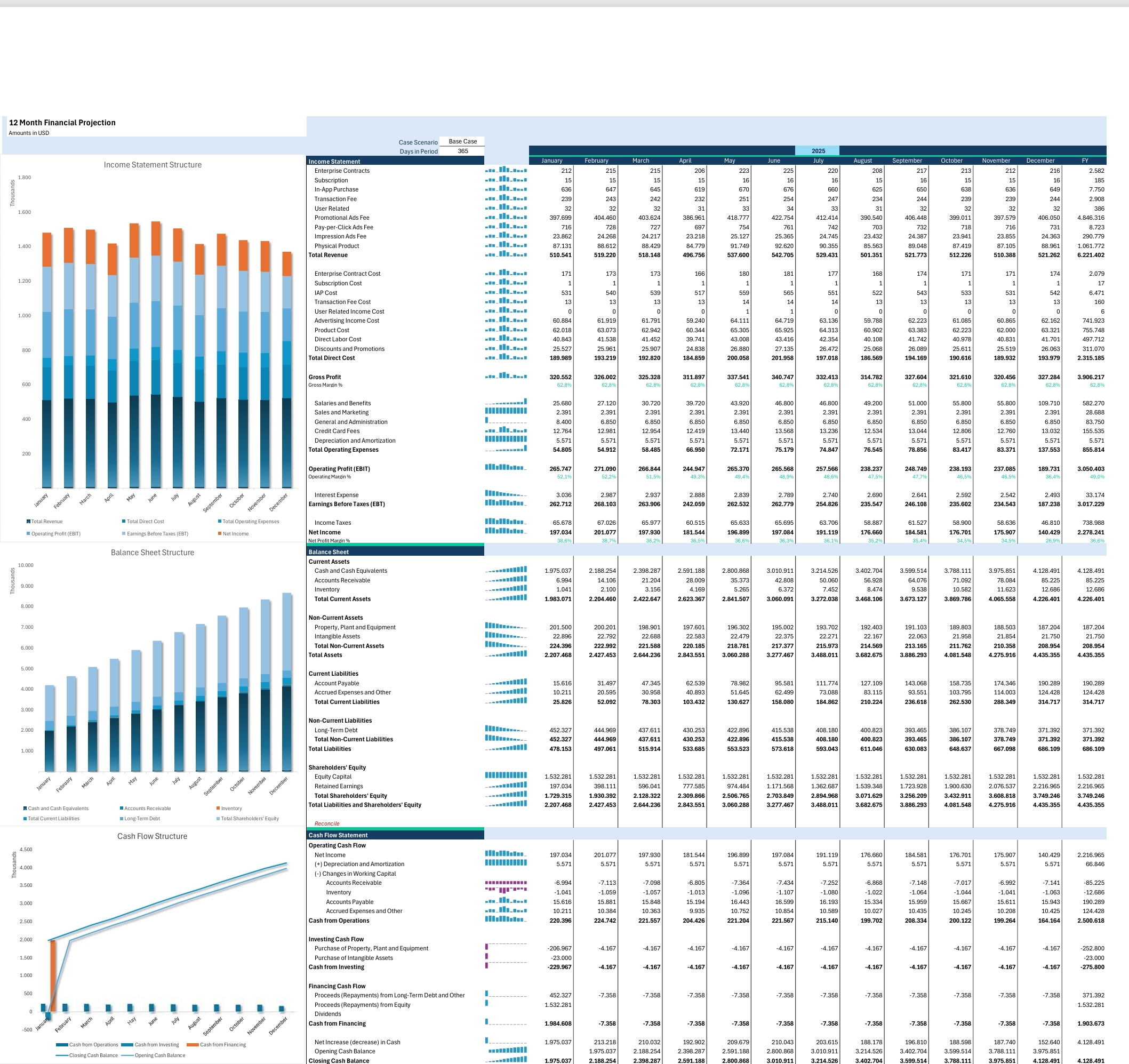This screenshot has height=1064, width=1129.
Task: Select the Accounts Receivable purple cash flow sparkline
Action: 506,883
